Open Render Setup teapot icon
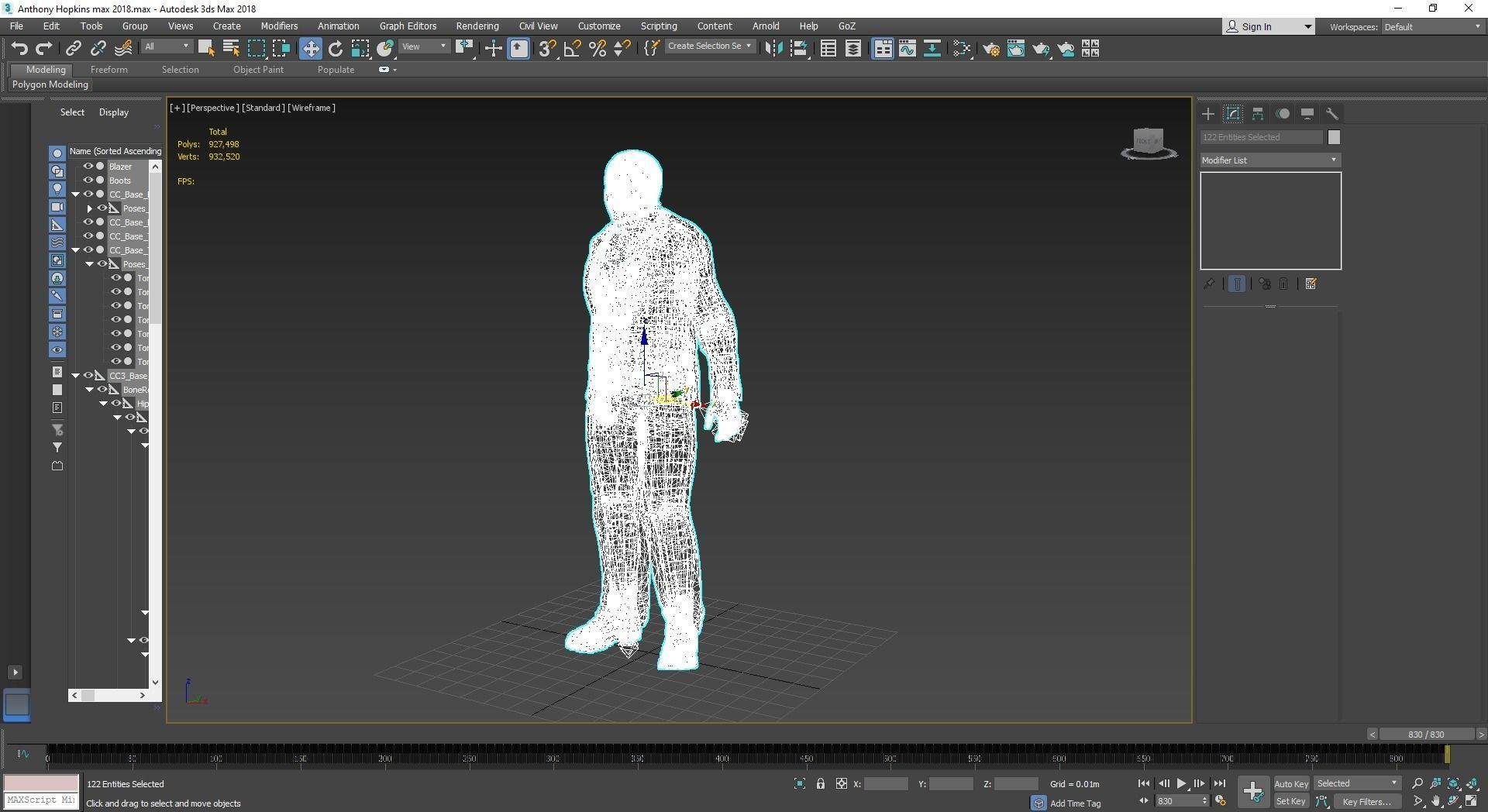Screen dimensions: 1488x812 point(991,49)
